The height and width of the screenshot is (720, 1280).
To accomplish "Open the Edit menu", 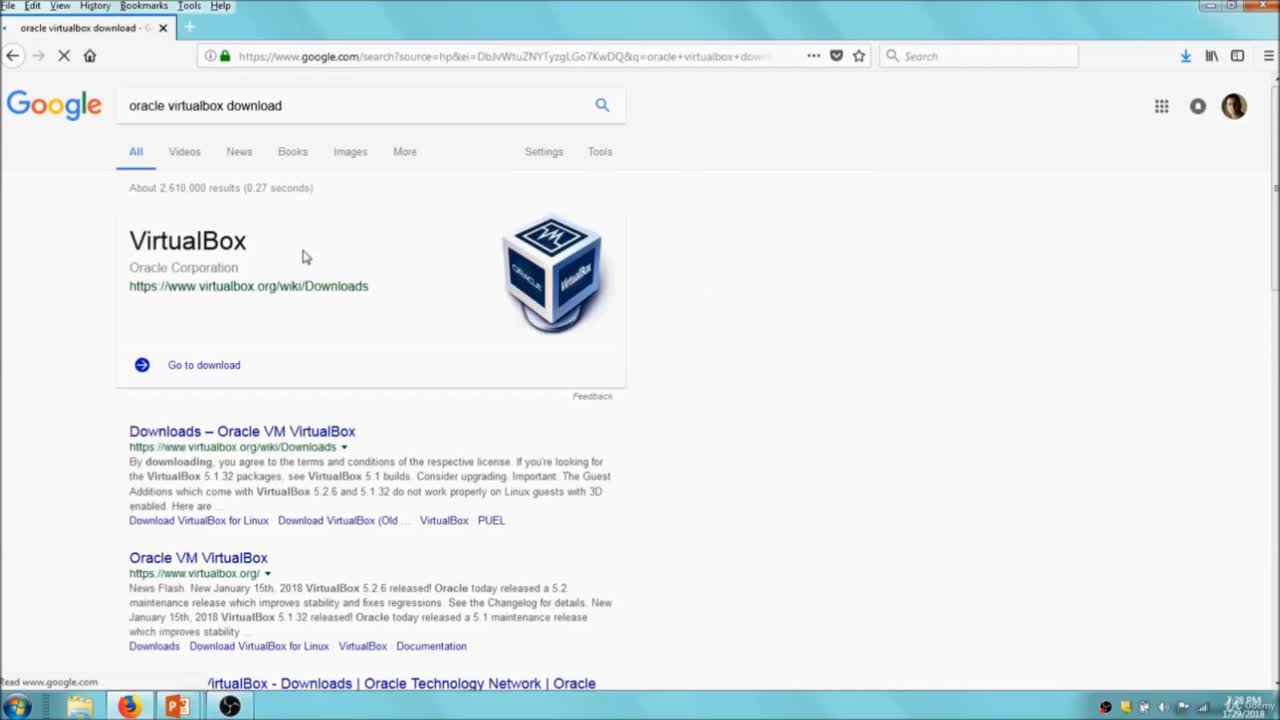I will (33, 6).
